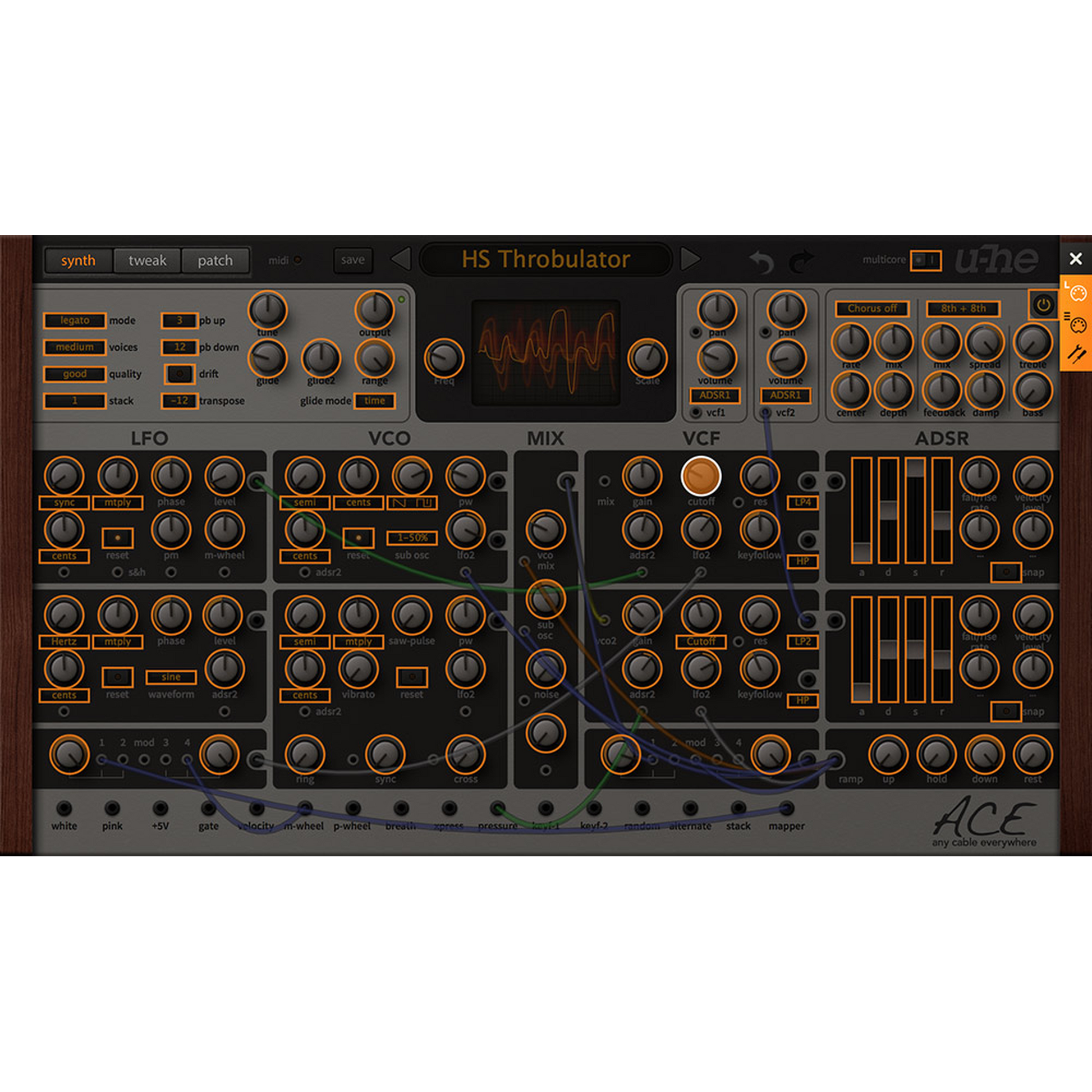The height and width of the screenshot is (1092, 1092).
Task: Switch to the patch tab
Action: click(x=215, y=260)
